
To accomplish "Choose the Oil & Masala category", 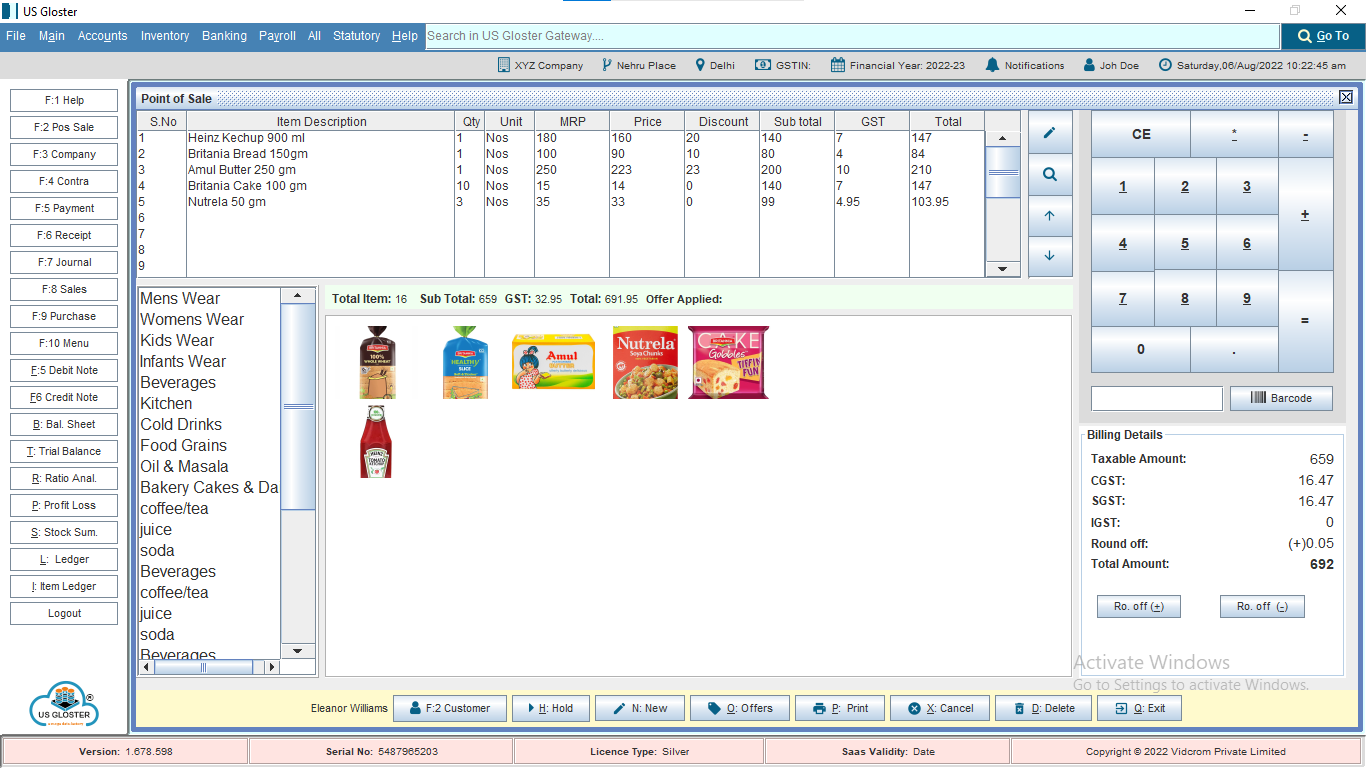I will tap(184, 466).
